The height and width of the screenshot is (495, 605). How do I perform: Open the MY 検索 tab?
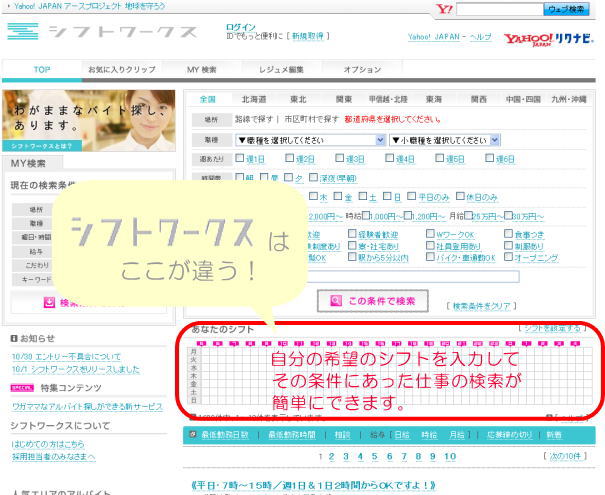pyautogui.click(x=202, y=70)
